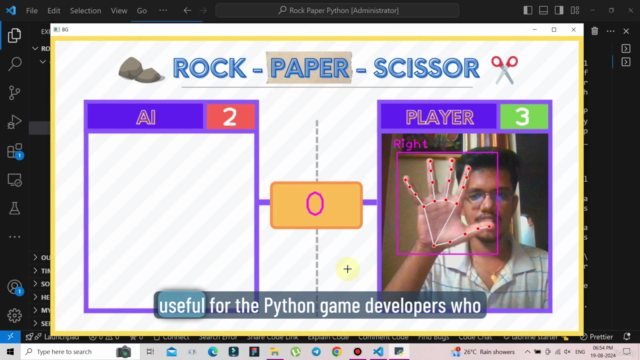Screen dimensions: 640x360
Task: Open the panel more actions ellipsis
Action: [611, 31]
